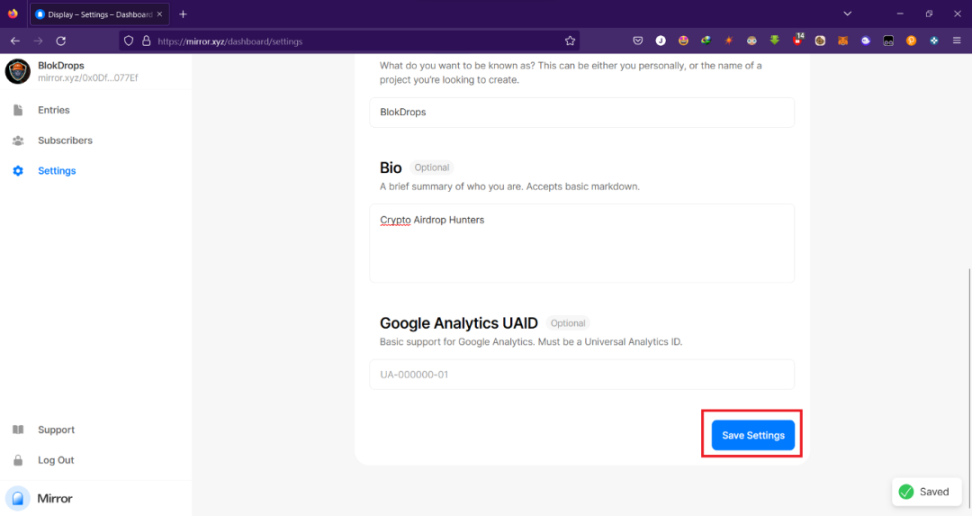Reload the current page
Viewport: 972px width, 516px height.
(x=61, y=41)
